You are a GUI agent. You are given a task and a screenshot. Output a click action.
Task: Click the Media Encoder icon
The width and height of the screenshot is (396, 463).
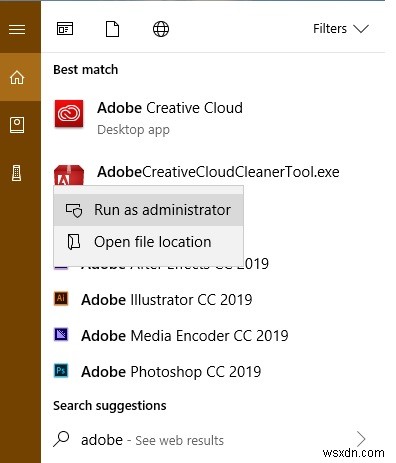[61, 334]
